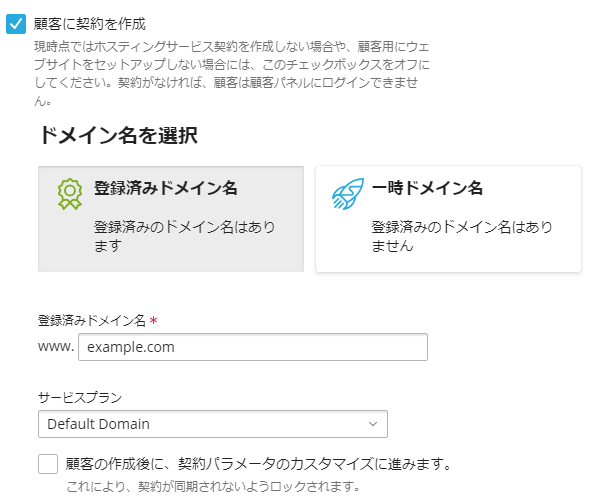Focus the example.com domain name input field

(x=252, y=347)
